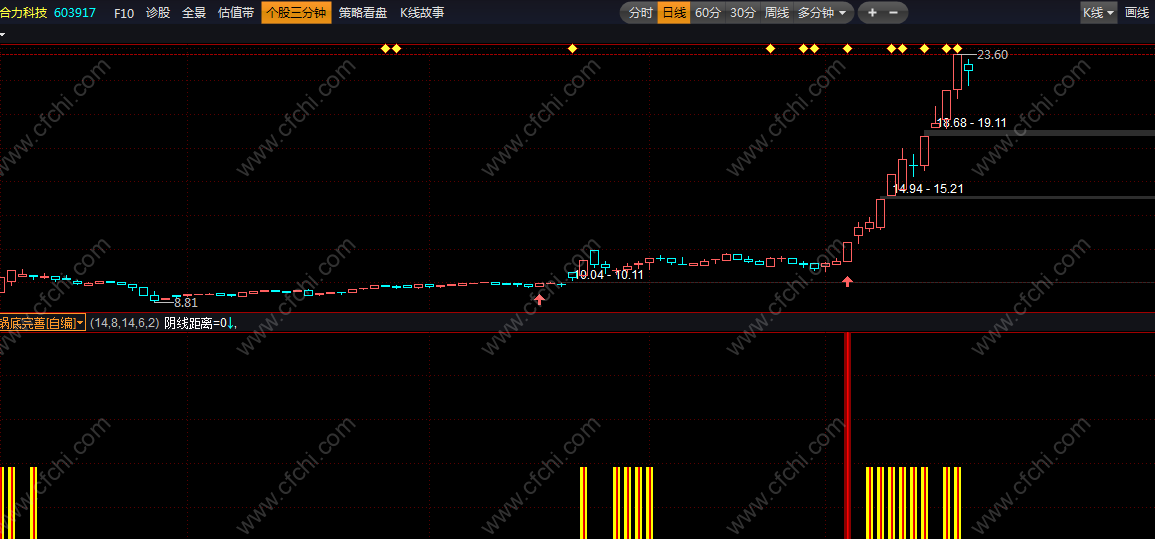Screen dimensions: 1155x539
Task: Click the stock code 603917
Action: click(x=75, y=13)
